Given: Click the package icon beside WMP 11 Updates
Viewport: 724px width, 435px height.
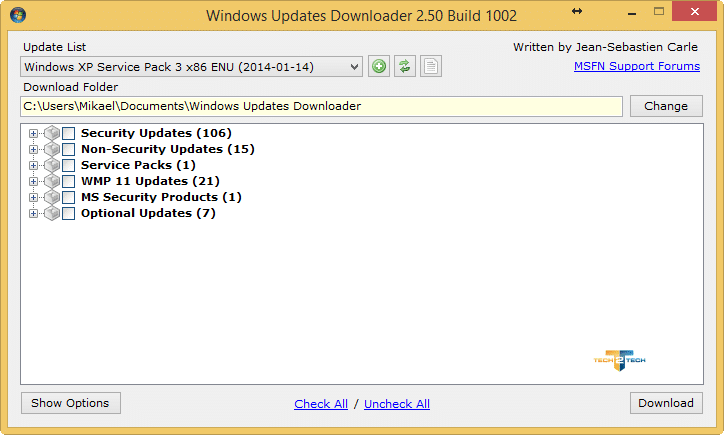Looking at the screenshot, I should [52, 181].
